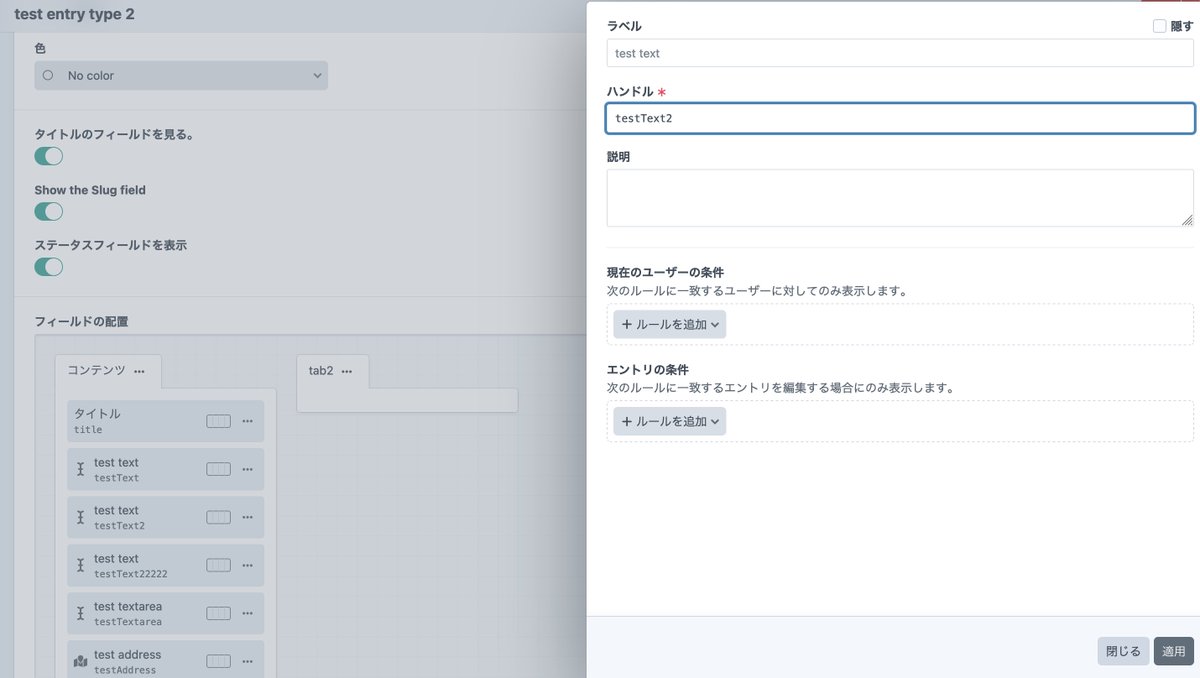Click text-field icon on testText22222 row
1200x678 pixels.
81,565
